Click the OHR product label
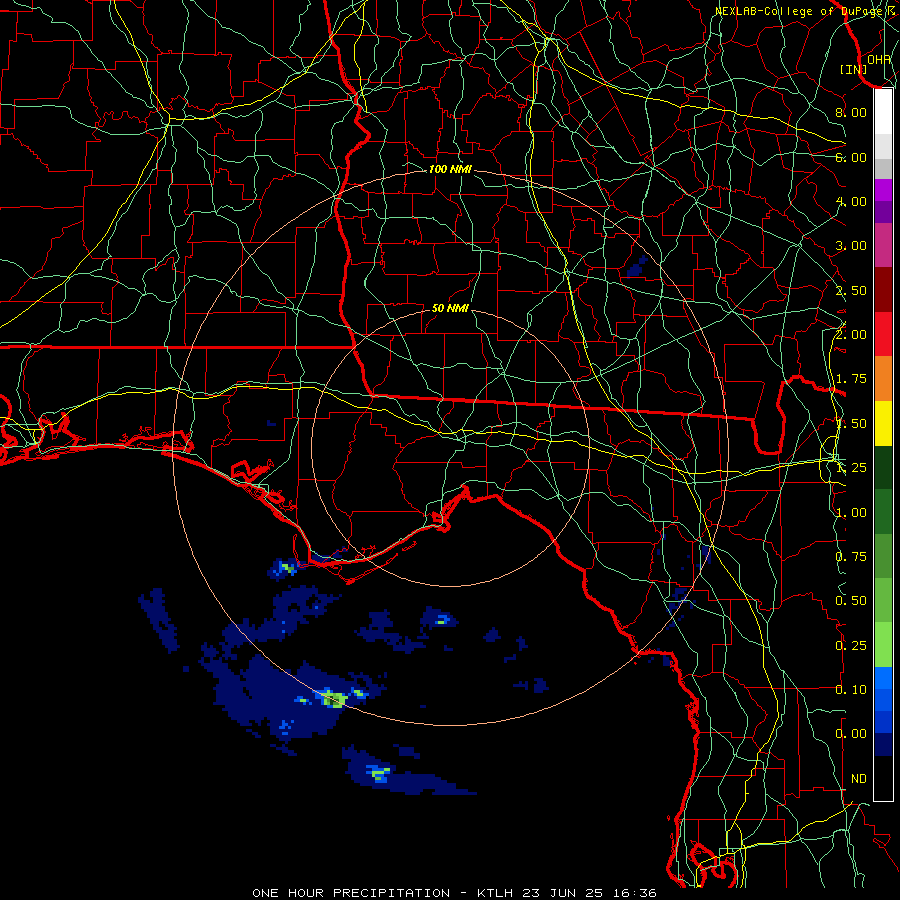The height and width of the screenshot is (900, 900). click(x=879, y=59)
